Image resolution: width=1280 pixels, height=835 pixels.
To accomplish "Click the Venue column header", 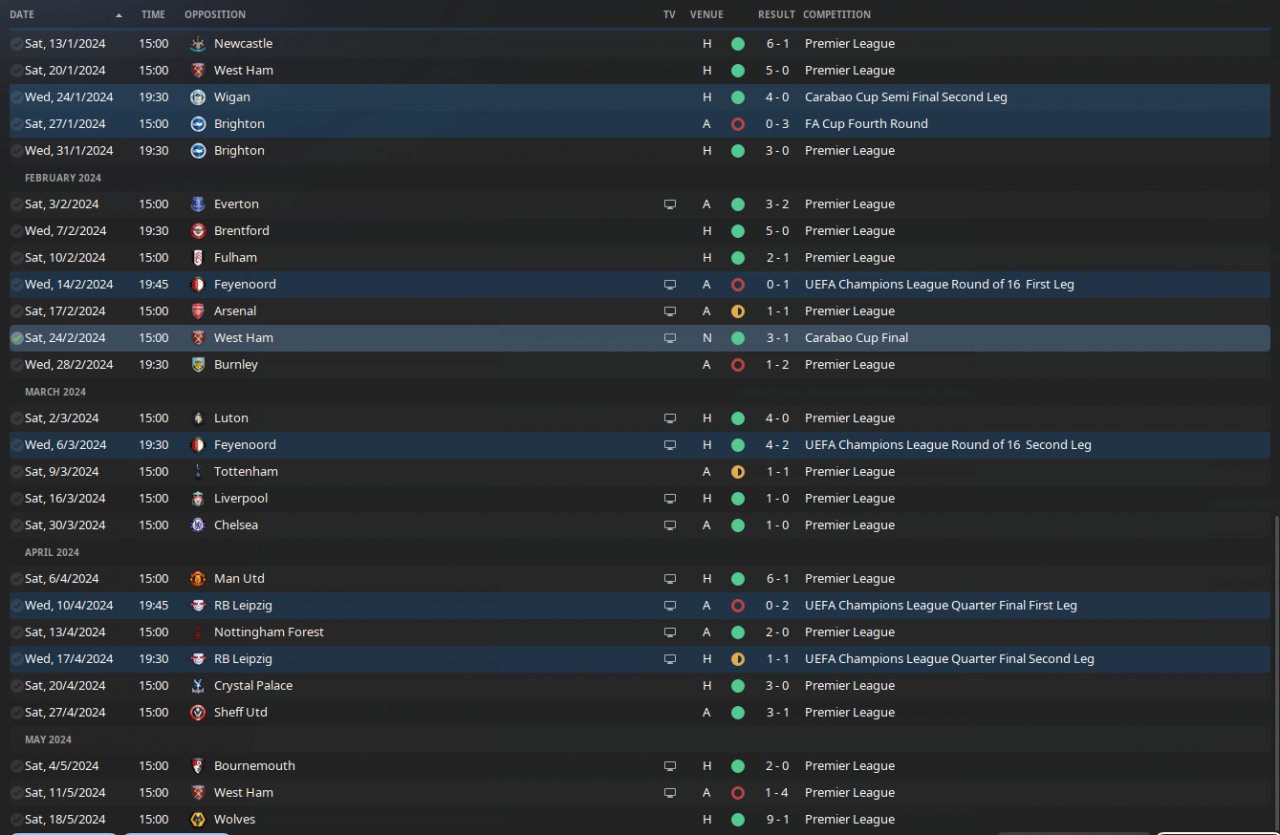I will pos(707,15).
